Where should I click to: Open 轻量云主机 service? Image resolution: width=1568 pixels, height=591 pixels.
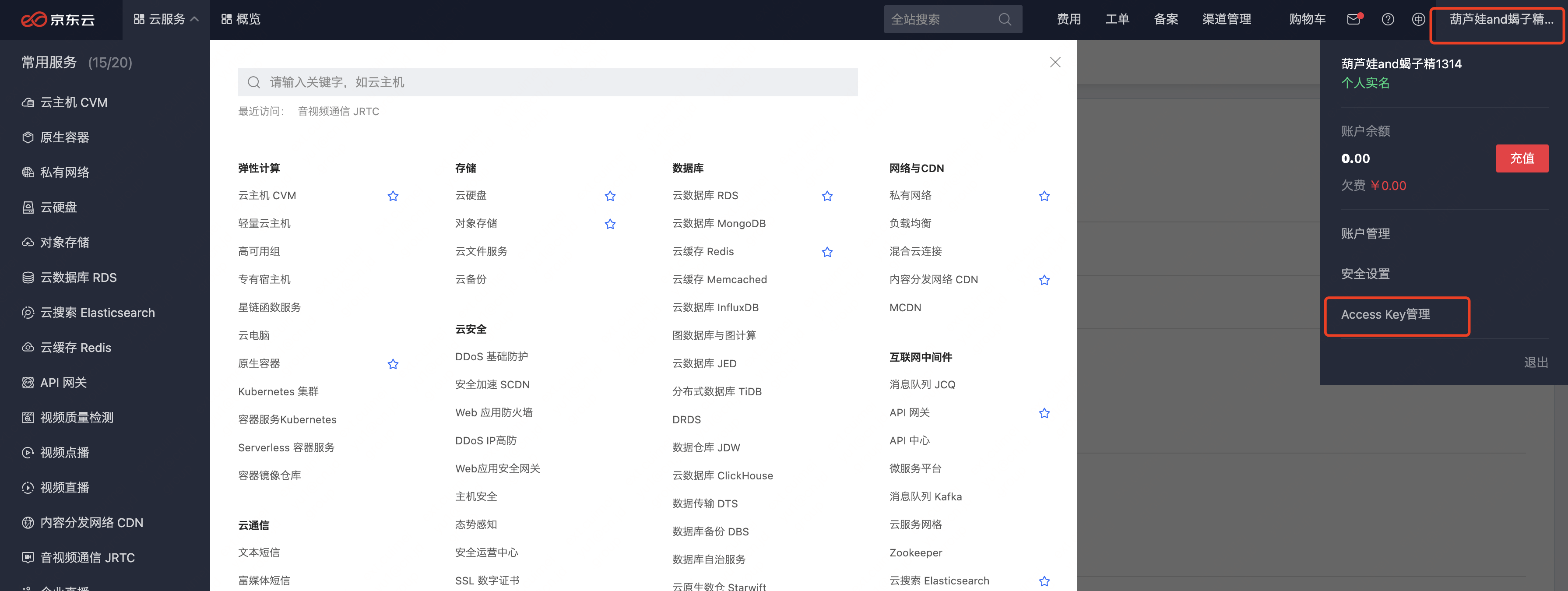coord(264,223)
